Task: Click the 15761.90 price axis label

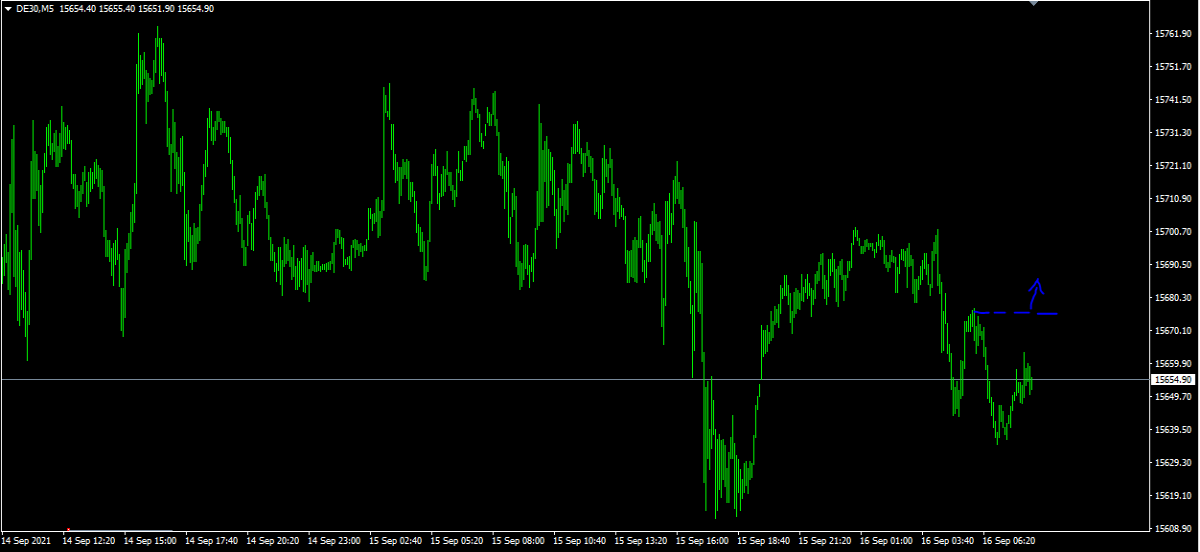Action: click(1172, 34)
